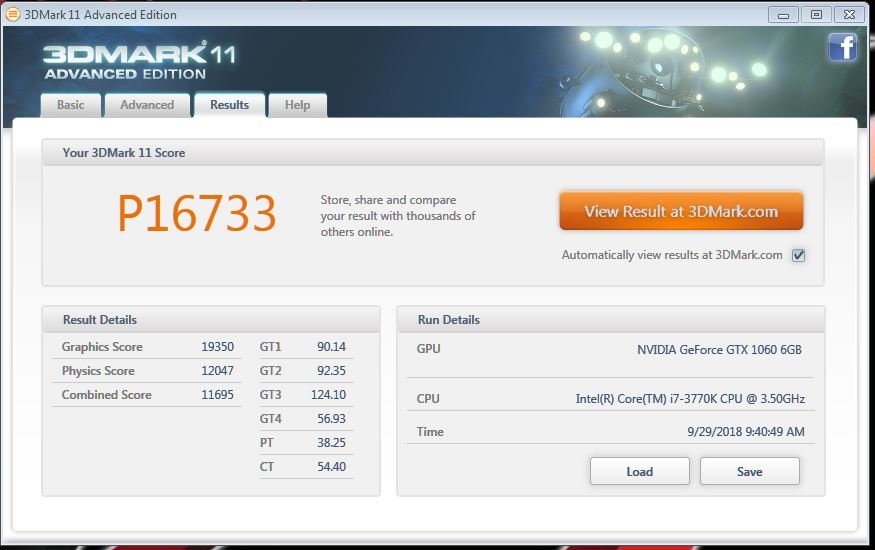
Task: Click the Run Details panel header
Action: [x=610, y=320]
